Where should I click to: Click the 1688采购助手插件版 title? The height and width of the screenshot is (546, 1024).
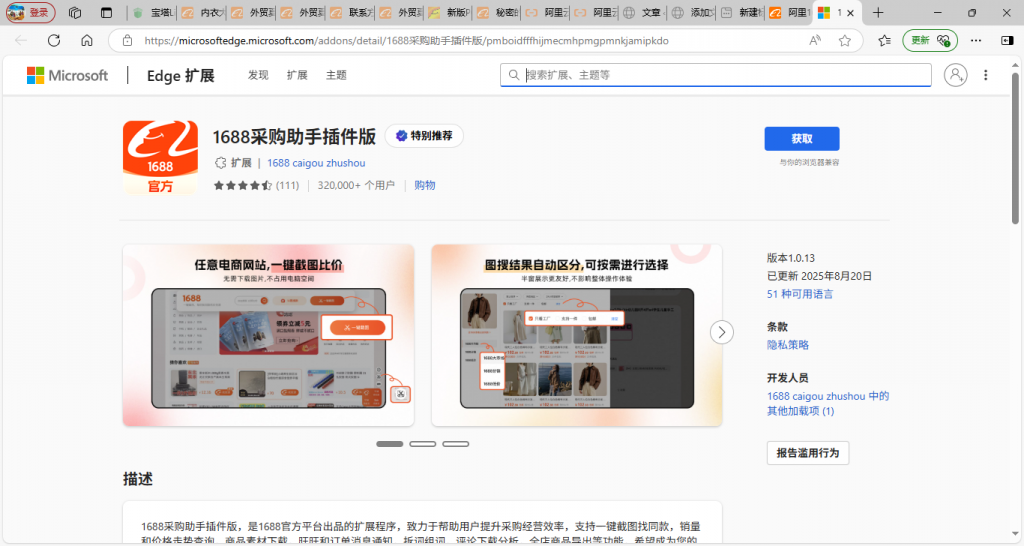click(294, 136)
